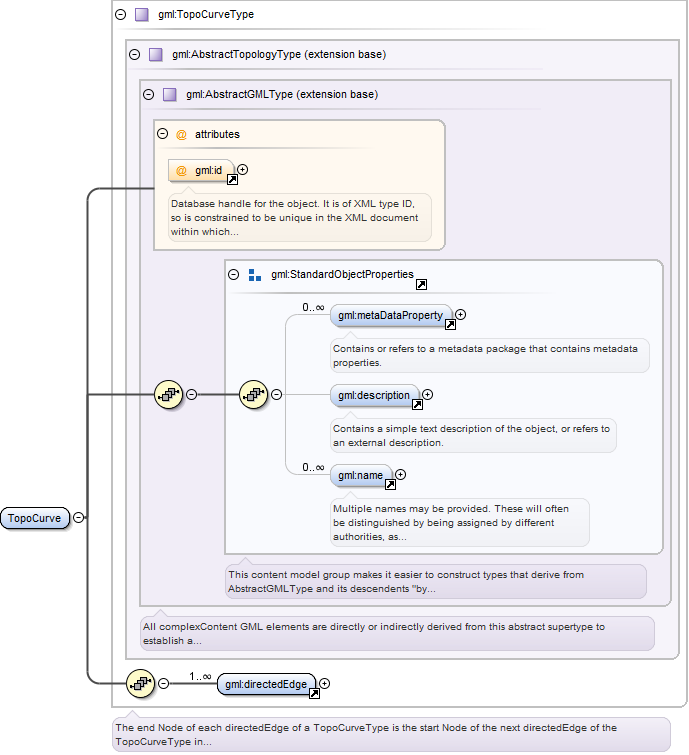Expand gml:metaDataProperty with plus button

click(x=461, y=314)
